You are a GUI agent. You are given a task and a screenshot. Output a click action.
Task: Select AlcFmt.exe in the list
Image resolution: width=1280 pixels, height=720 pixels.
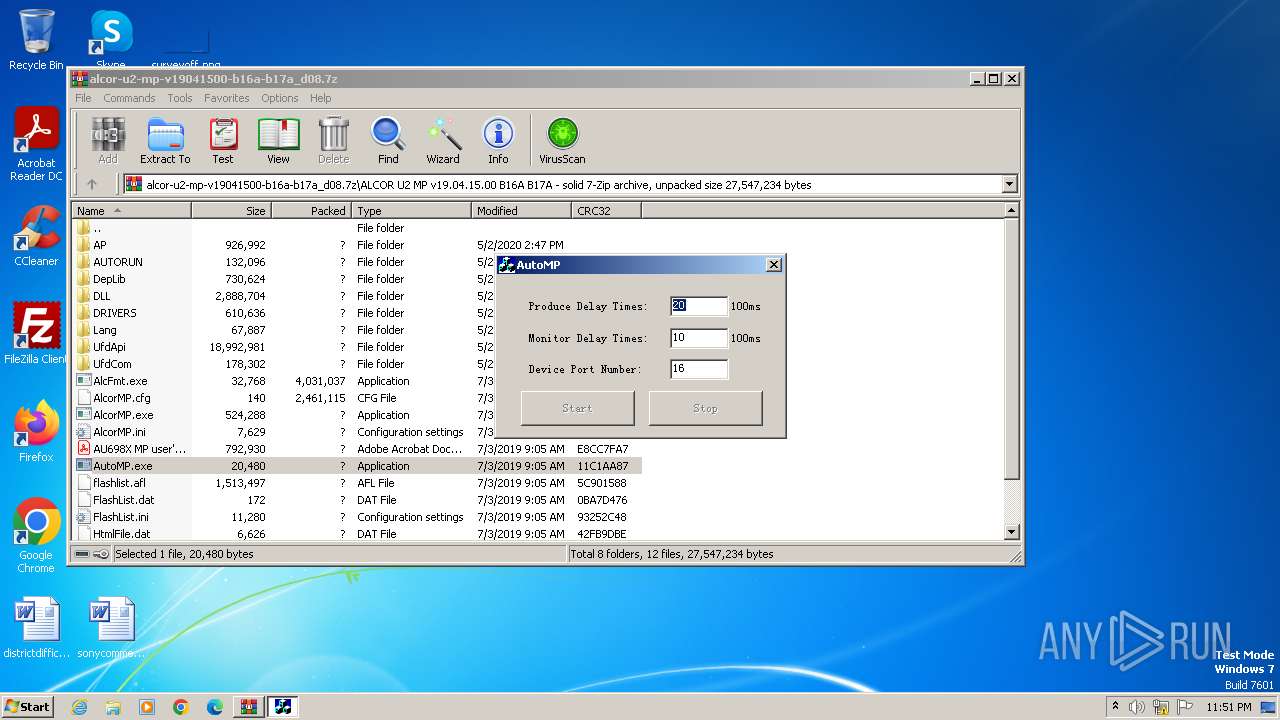pos(358,381)
